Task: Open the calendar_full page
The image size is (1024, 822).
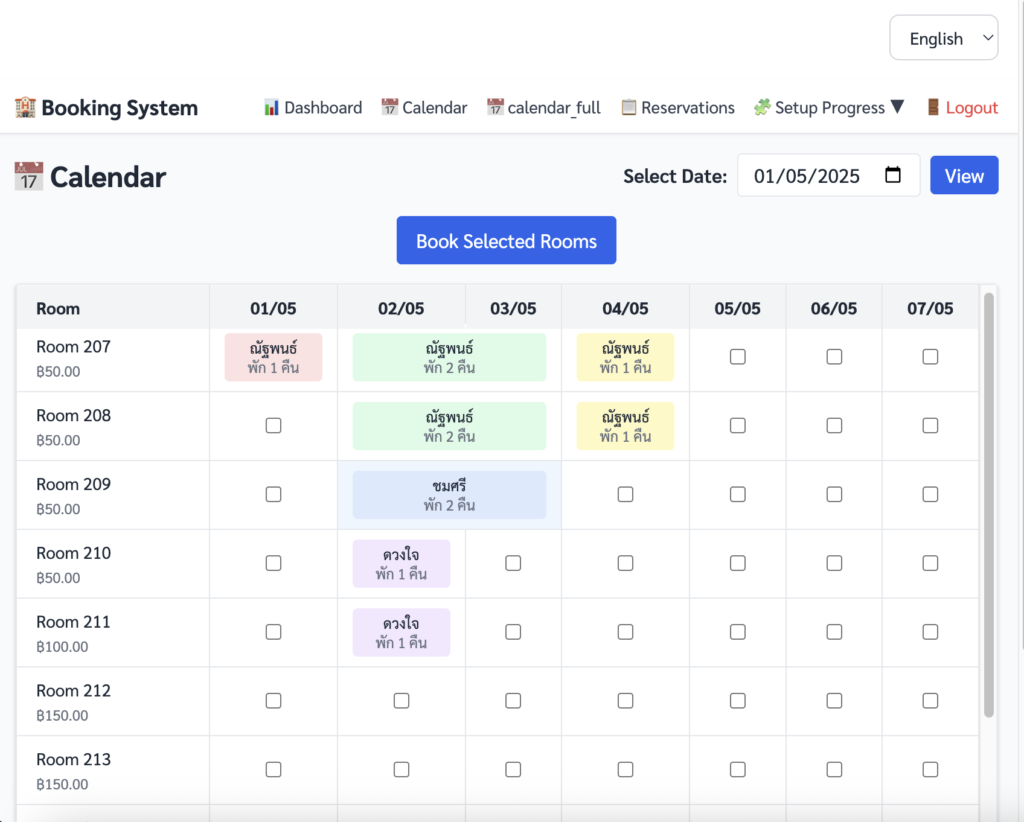Action: (x=543, y=108)
